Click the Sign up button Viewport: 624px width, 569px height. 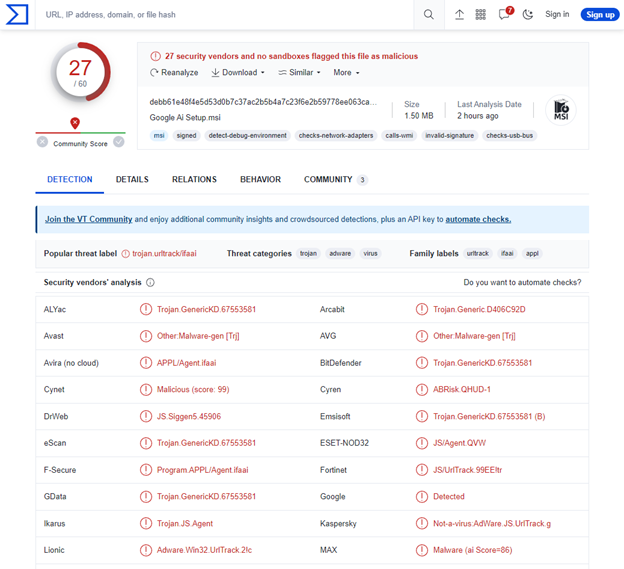600,15
